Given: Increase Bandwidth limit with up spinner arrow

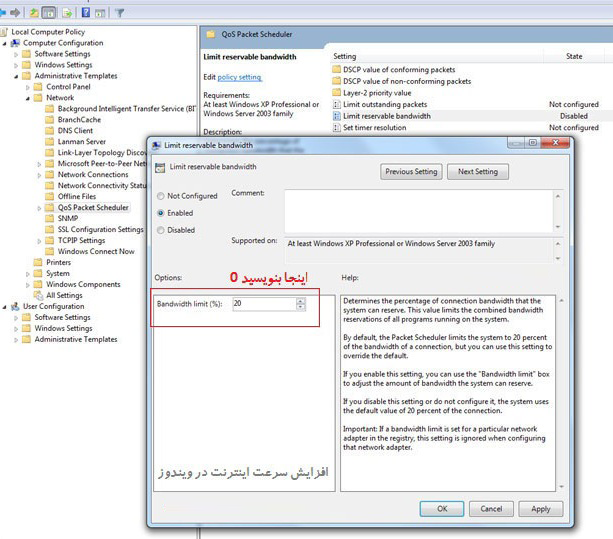Looking at the screenshot, I should click(x=301, y=301).
